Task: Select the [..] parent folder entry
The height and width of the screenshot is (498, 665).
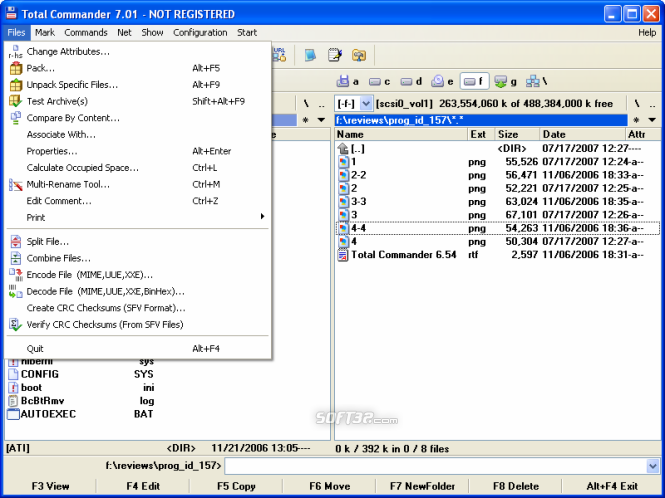Action: tap(497, 149)
